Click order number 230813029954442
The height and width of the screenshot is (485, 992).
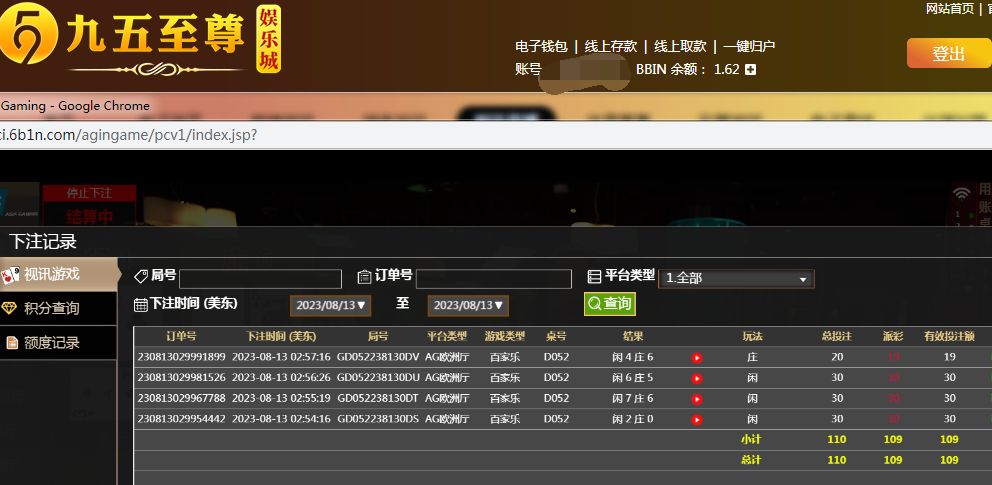pos(182,419)
